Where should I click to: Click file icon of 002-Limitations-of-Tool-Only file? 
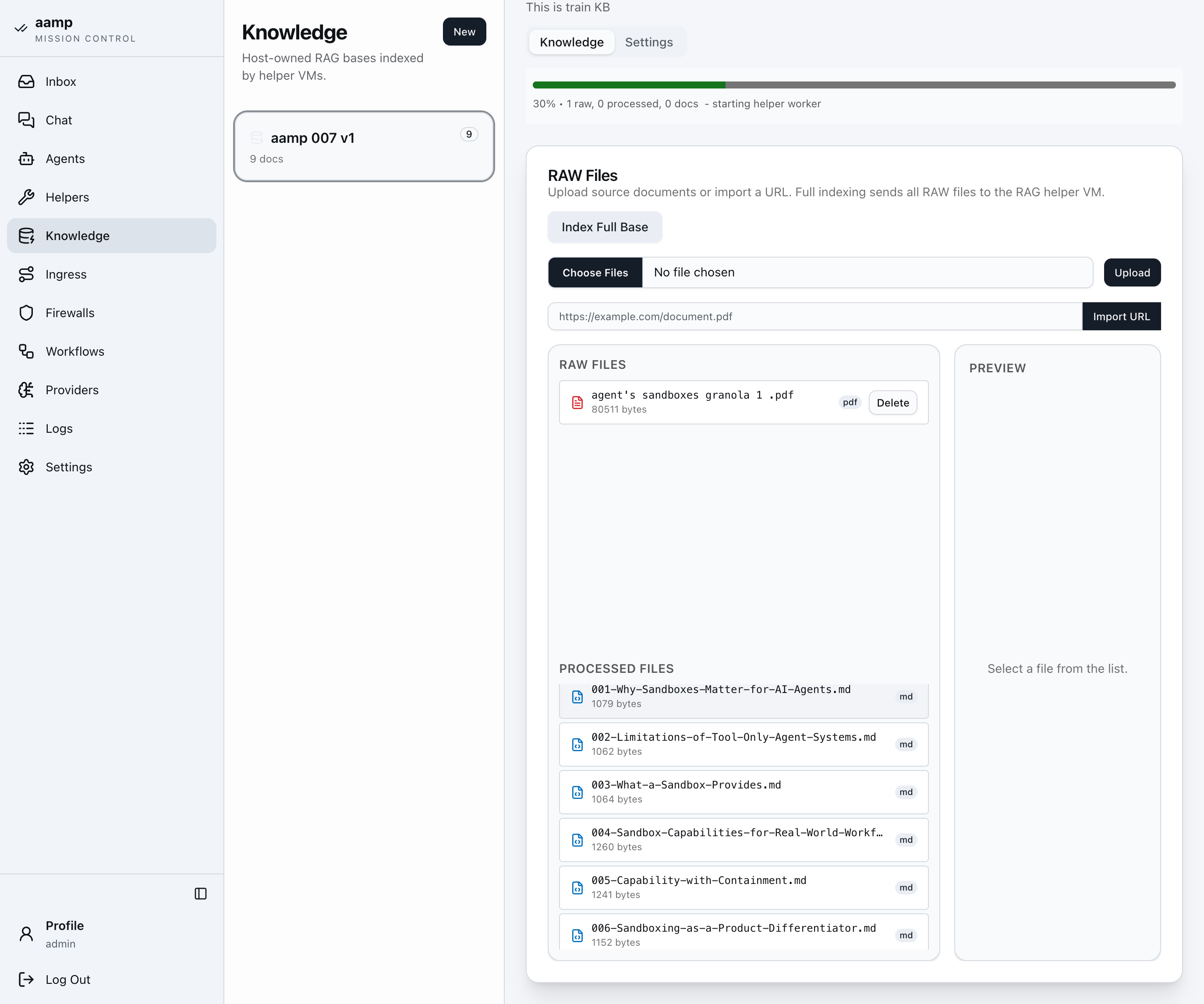click(577, 744)
